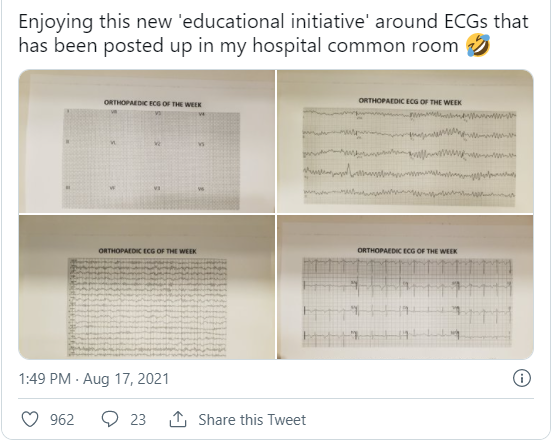Click the Share this Tweet link
The width and height of the screenshot is (555, 441).
(252, 420)
